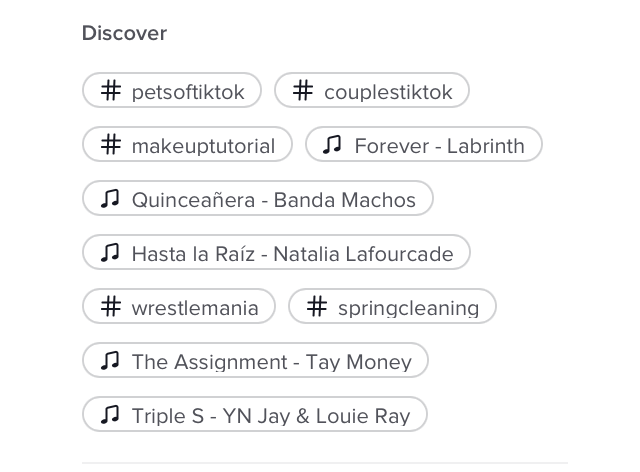The width and height of the screenshot is (640, 472).
Task: Select Triple S - YN Jay & Louie Ray
Action: coord(270,416)
